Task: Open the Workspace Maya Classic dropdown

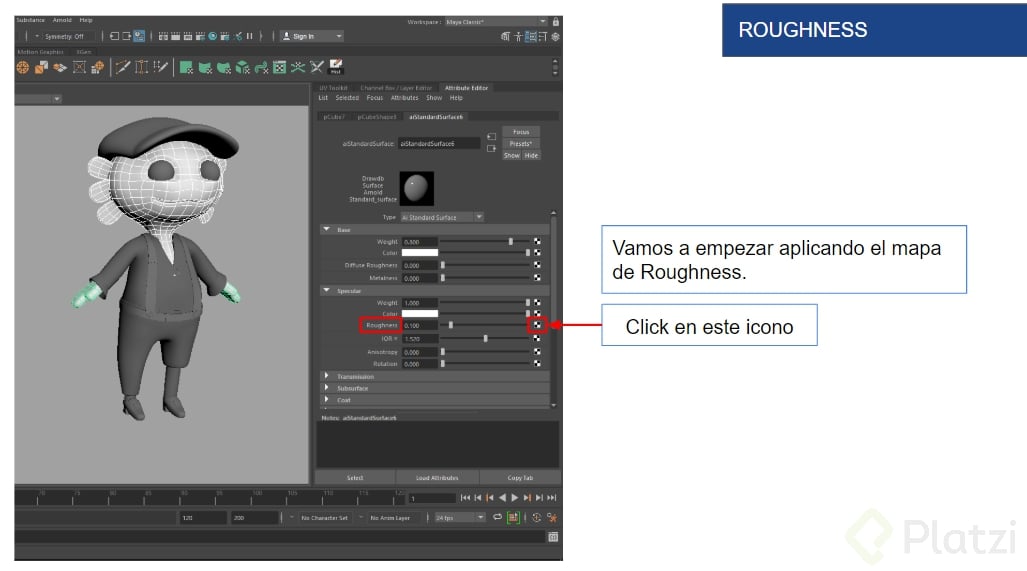Action: (x=496, y=22)
